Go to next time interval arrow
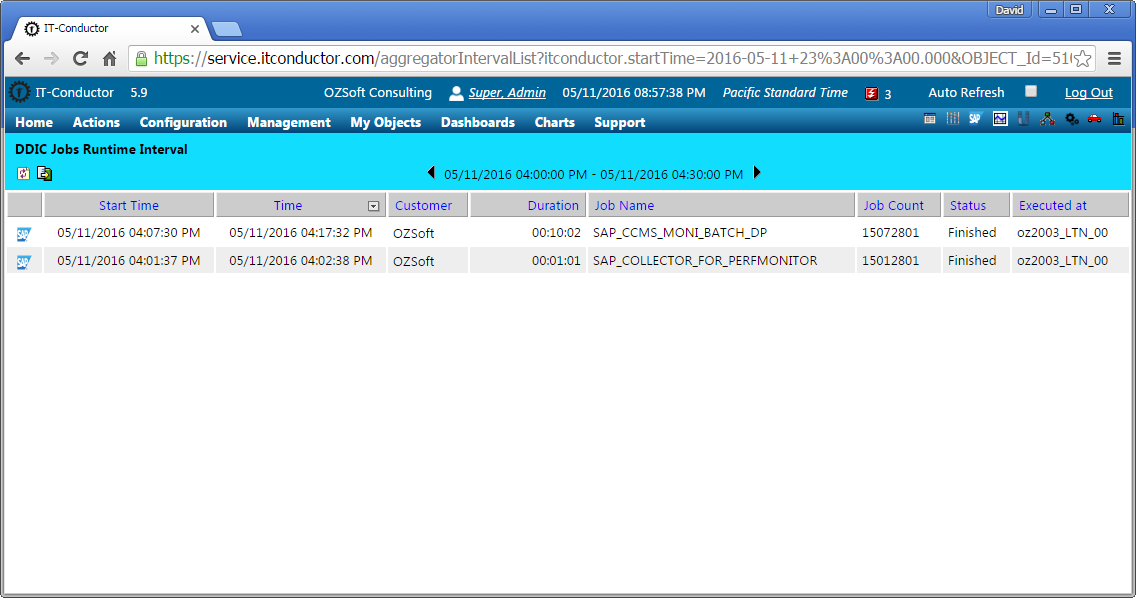This screenshot has height=598, width=1136. (757, 173)
